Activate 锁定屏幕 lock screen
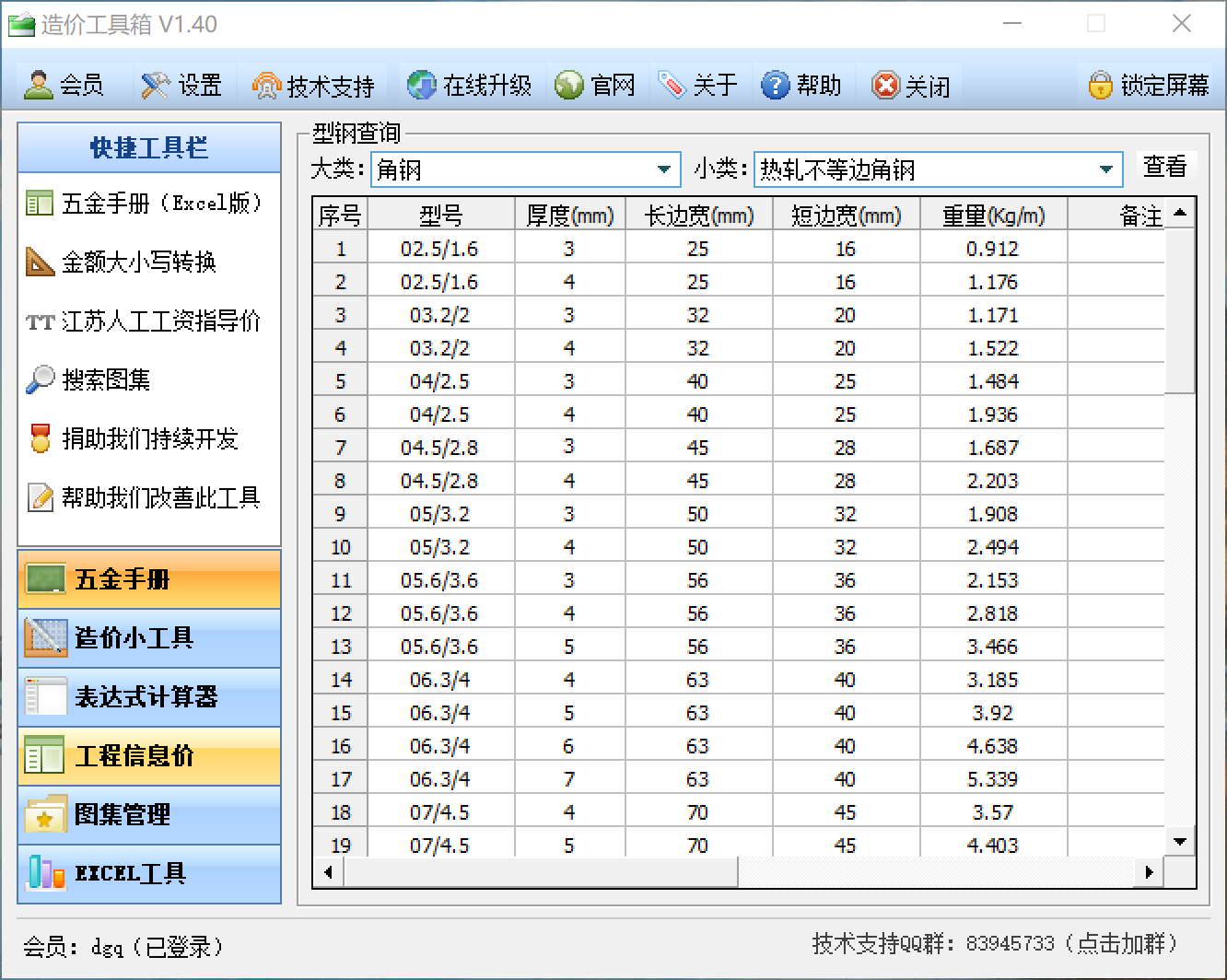This screenshot has height=980, width=1227. tap(1148, 86)
